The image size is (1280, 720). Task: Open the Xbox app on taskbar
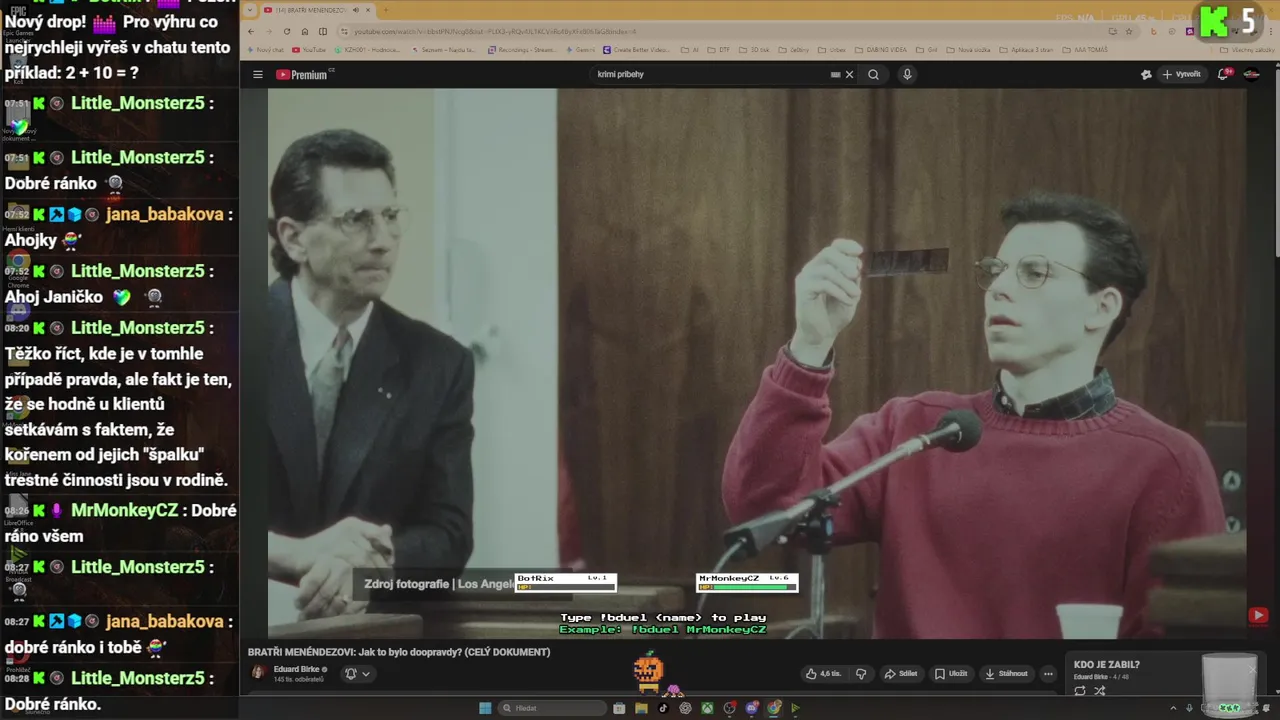tap(707, 708)
